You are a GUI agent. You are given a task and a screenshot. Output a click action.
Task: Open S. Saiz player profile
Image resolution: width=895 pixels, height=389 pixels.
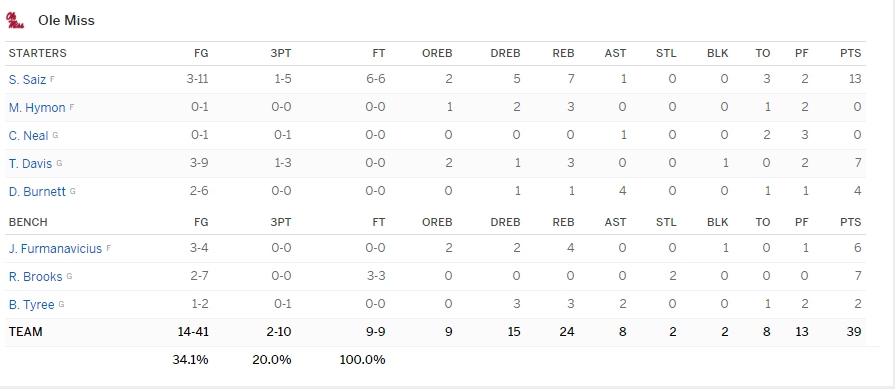[x=27, y=80]
